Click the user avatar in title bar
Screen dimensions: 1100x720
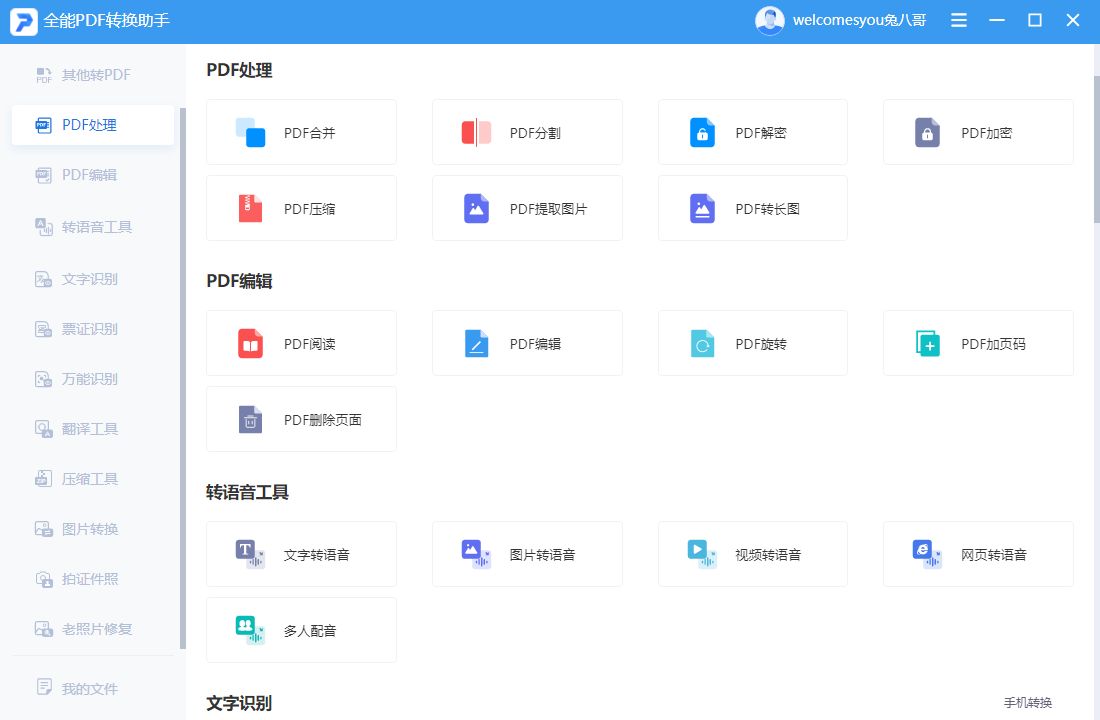coord(770,20)
